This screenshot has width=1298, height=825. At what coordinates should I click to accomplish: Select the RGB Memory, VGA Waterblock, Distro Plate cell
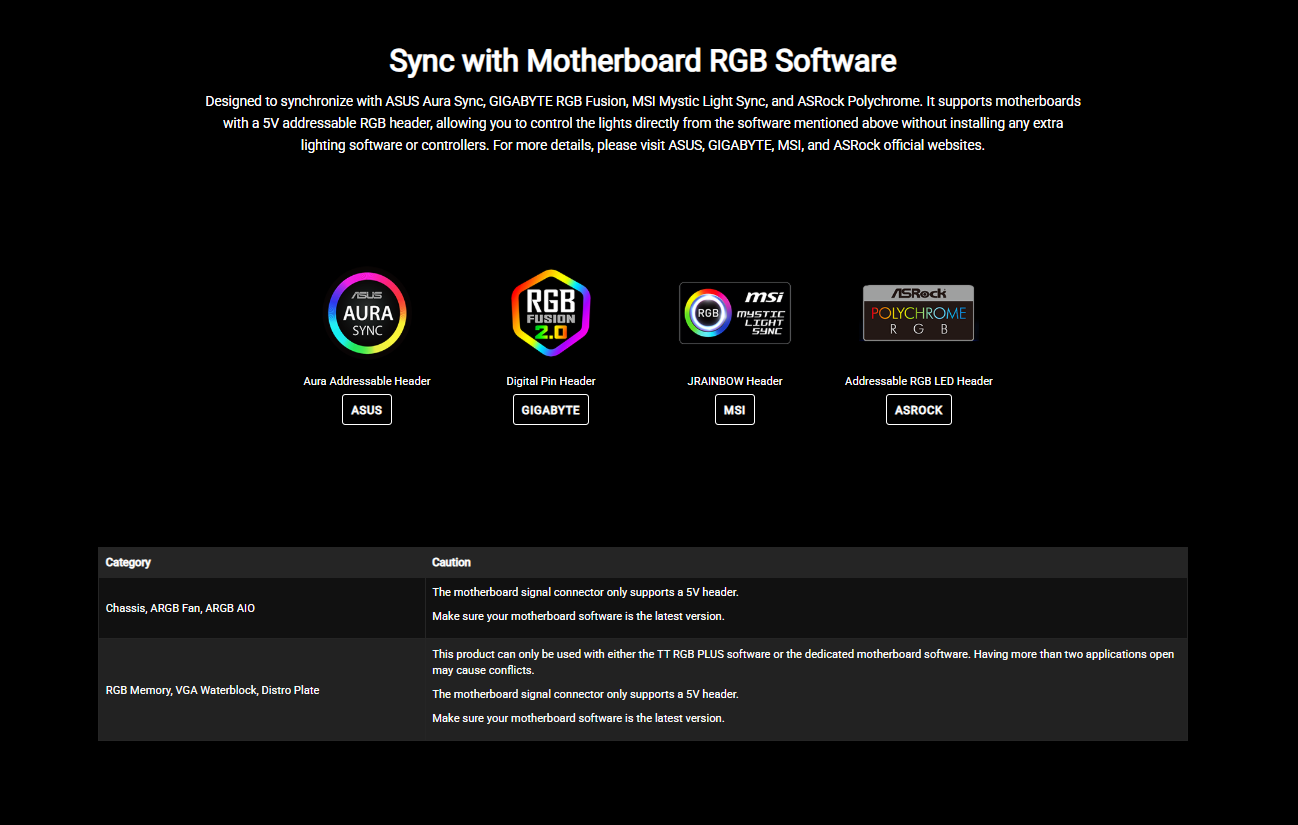[212, 690]
